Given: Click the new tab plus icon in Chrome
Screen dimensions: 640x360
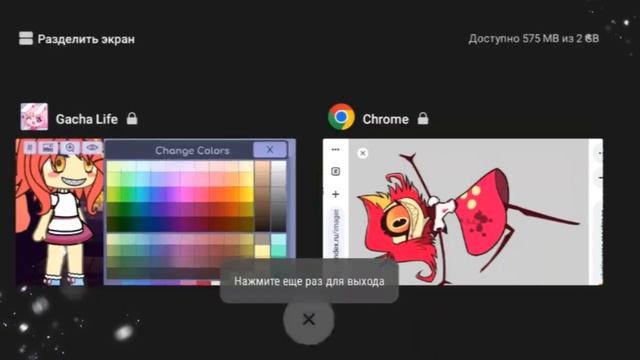Looking at the screenshot, I should pos(336,194).
